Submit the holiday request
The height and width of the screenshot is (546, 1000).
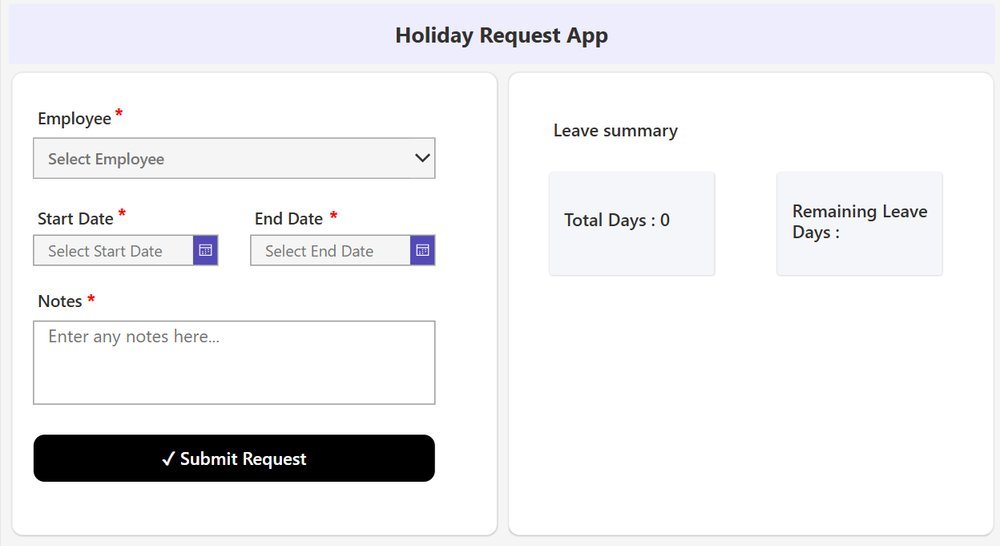tap(234, 458)
